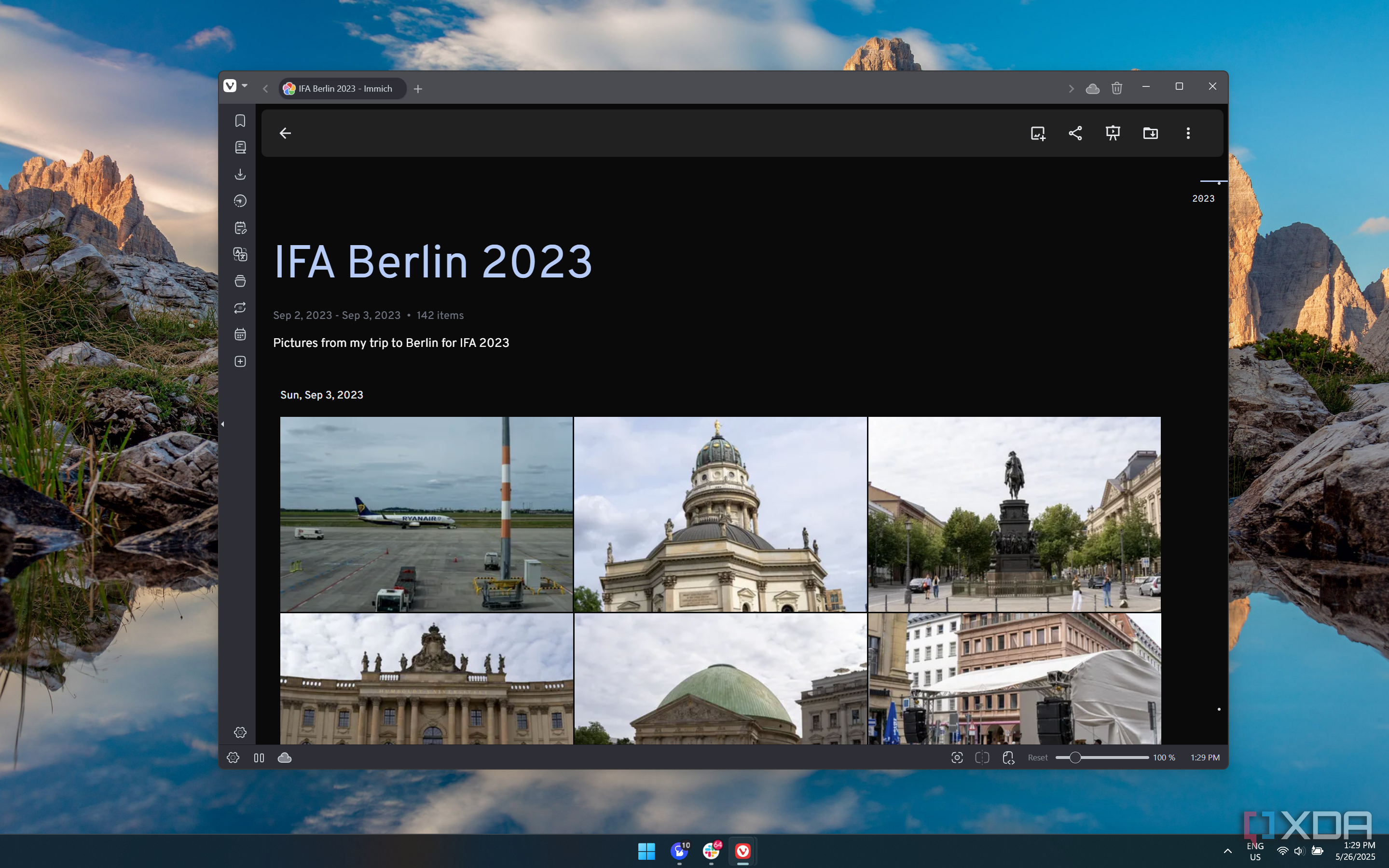The height and width of the screenshot is (868, 1389).
Task: Capture page with status bar camera icon
Action: (957, 757)
